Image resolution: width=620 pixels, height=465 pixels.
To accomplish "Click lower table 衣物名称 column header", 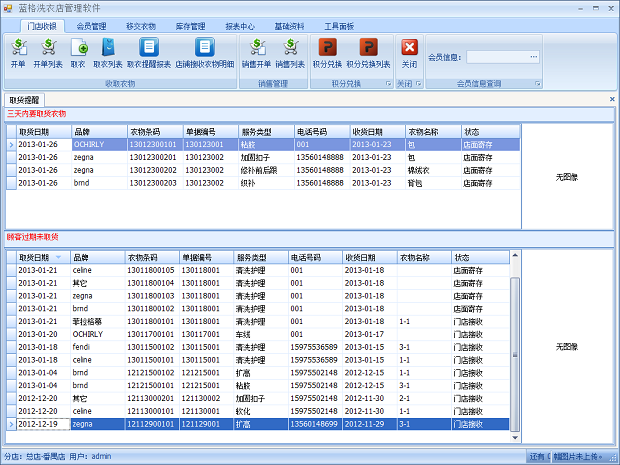I will [424, 257].
